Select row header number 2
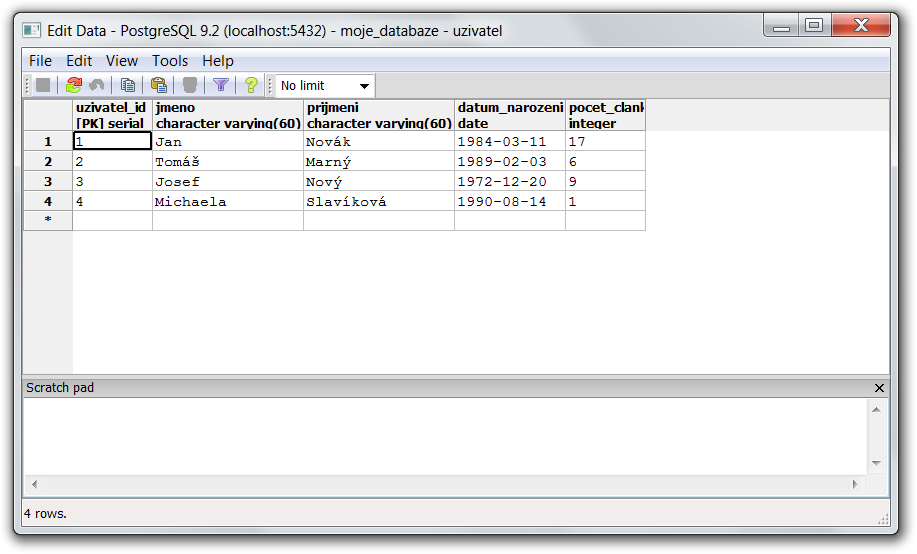917x554 pixels. (x=48, y=161)
